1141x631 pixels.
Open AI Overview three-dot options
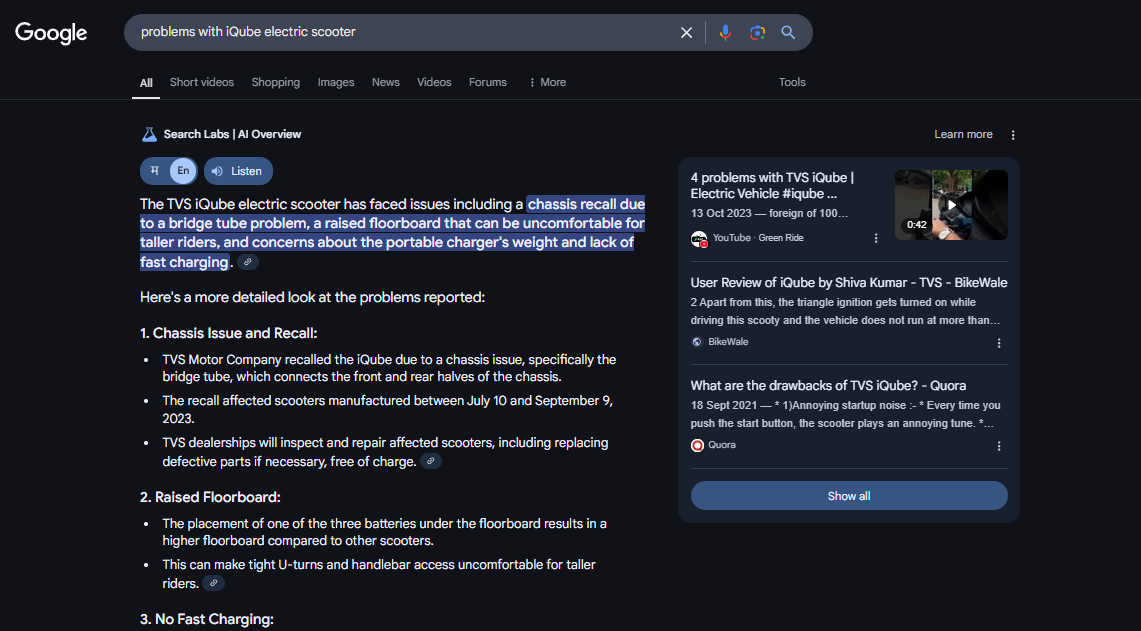pos(1013,135)
